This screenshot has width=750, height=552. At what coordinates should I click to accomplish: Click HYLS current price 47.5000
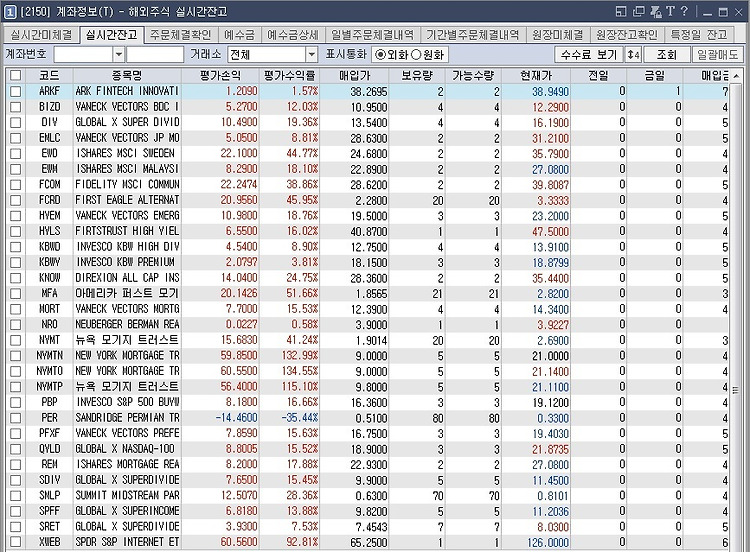551,232
